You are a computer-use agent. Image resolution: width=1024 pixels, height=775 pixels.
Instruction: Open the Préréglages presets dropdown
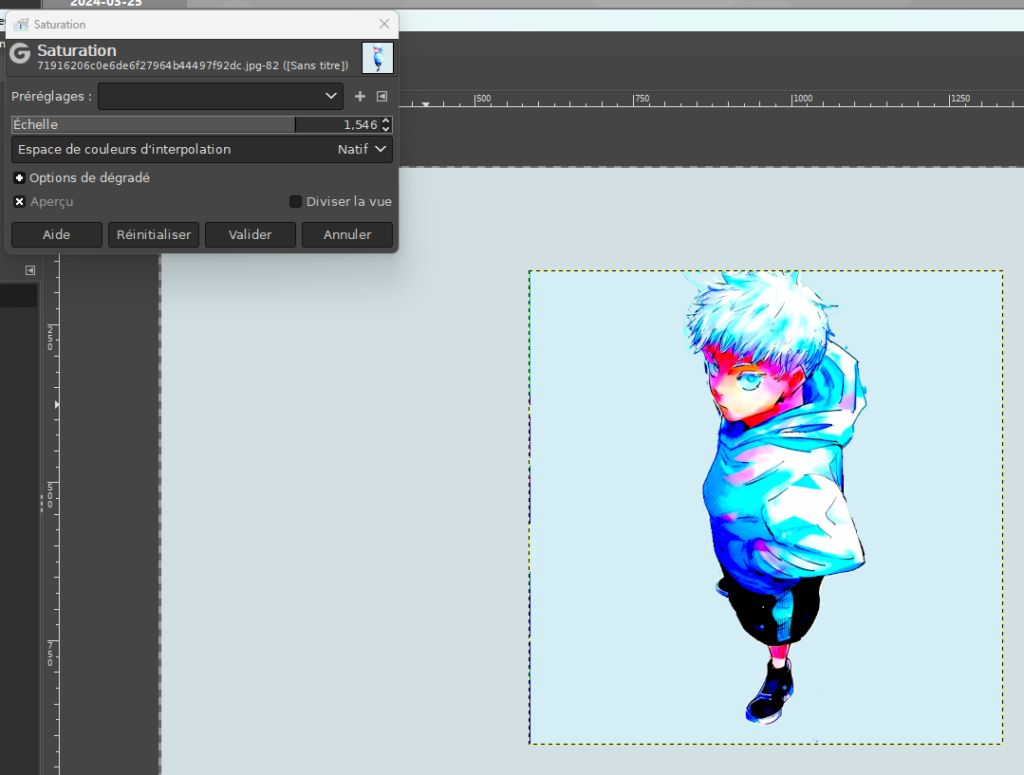point(221,96)
